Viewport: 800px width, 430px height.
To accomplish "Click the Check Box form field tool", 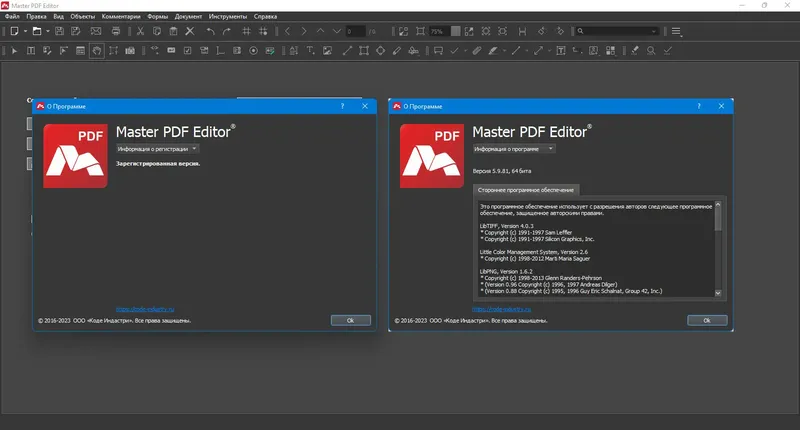I will pos(188,50).
